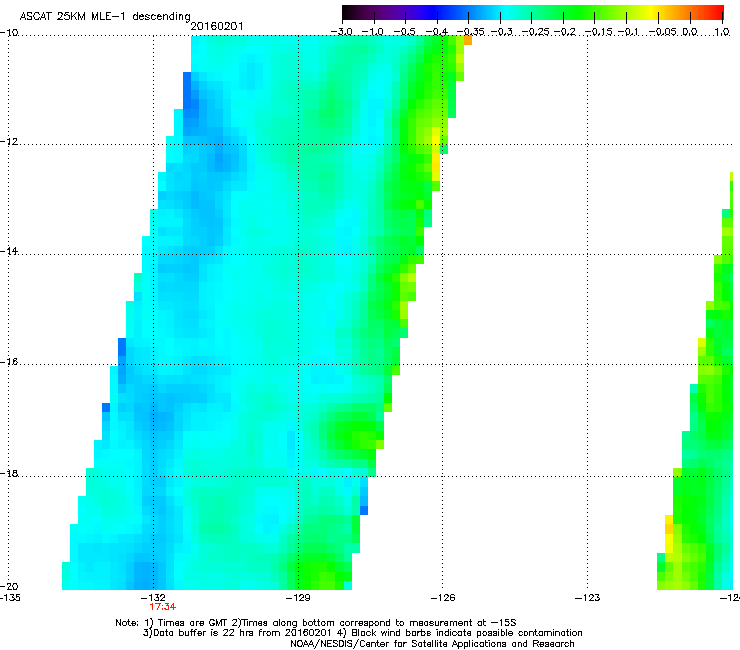740x650 pixels.
Task: Click the yellow section of the color scale
Action: 651,13
